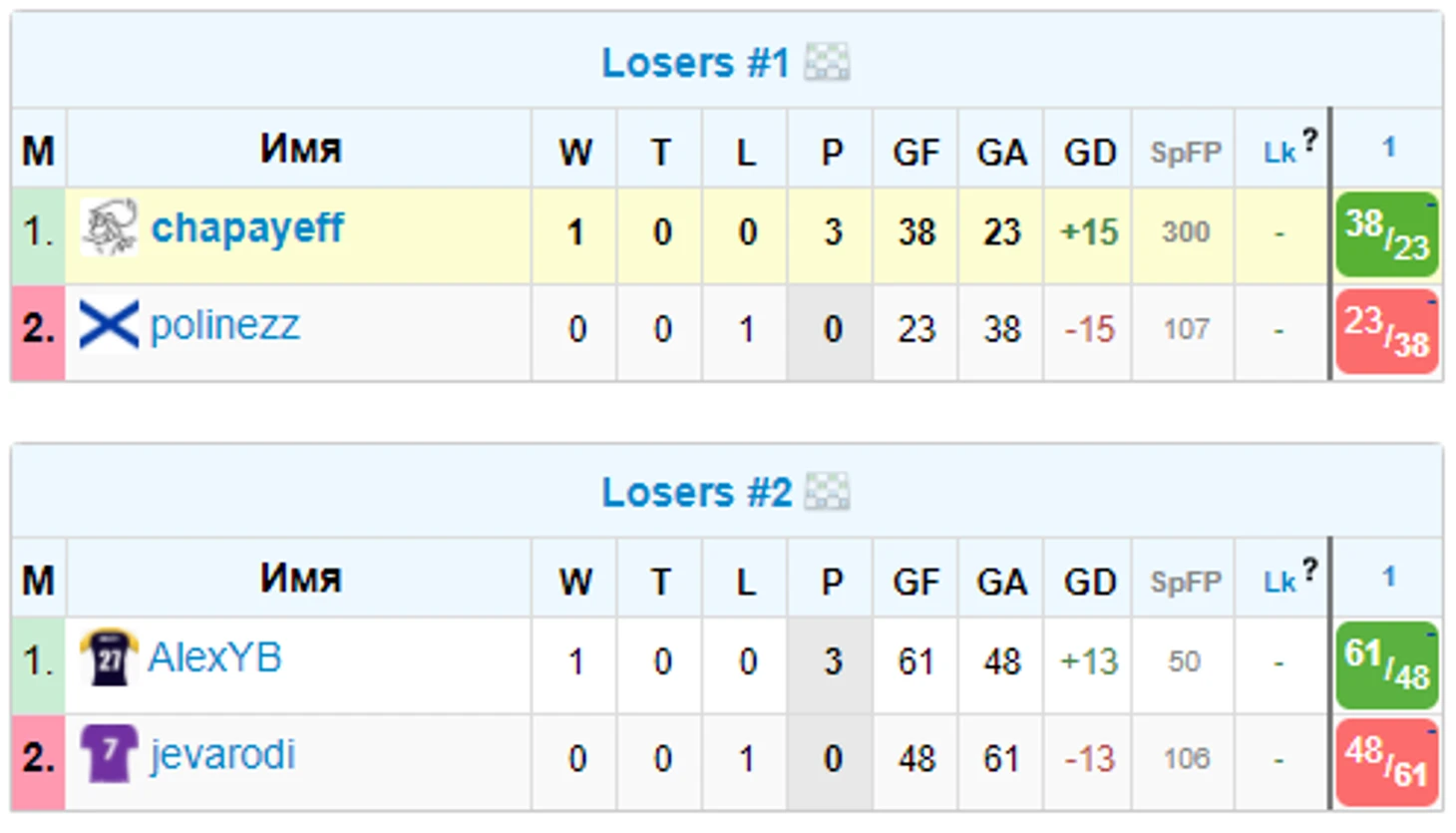
Task: Click the checkered icon next to Losers #1
Action: 827,63
